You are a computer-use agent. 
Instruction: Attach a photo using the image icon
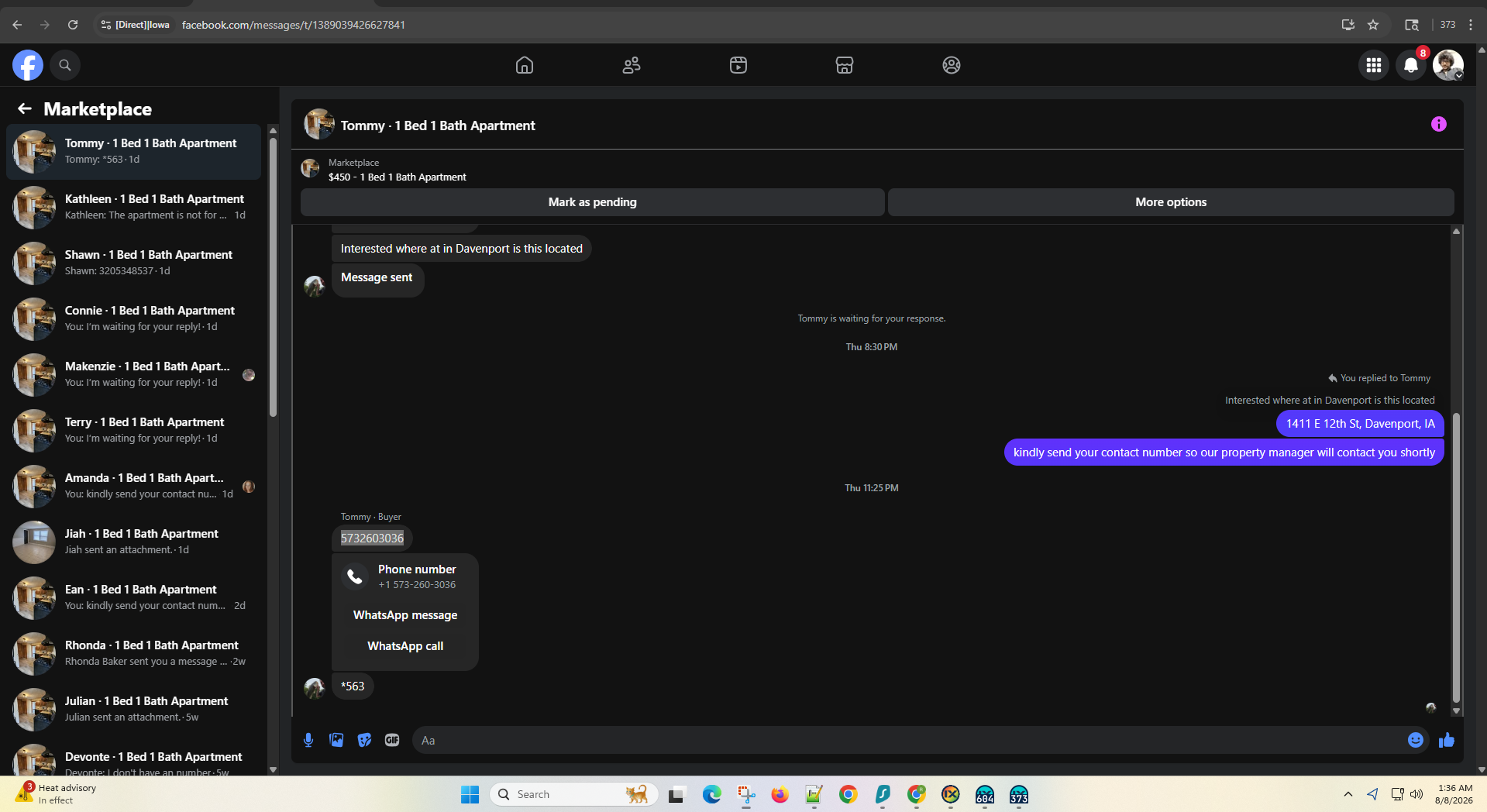click(336, 740)
